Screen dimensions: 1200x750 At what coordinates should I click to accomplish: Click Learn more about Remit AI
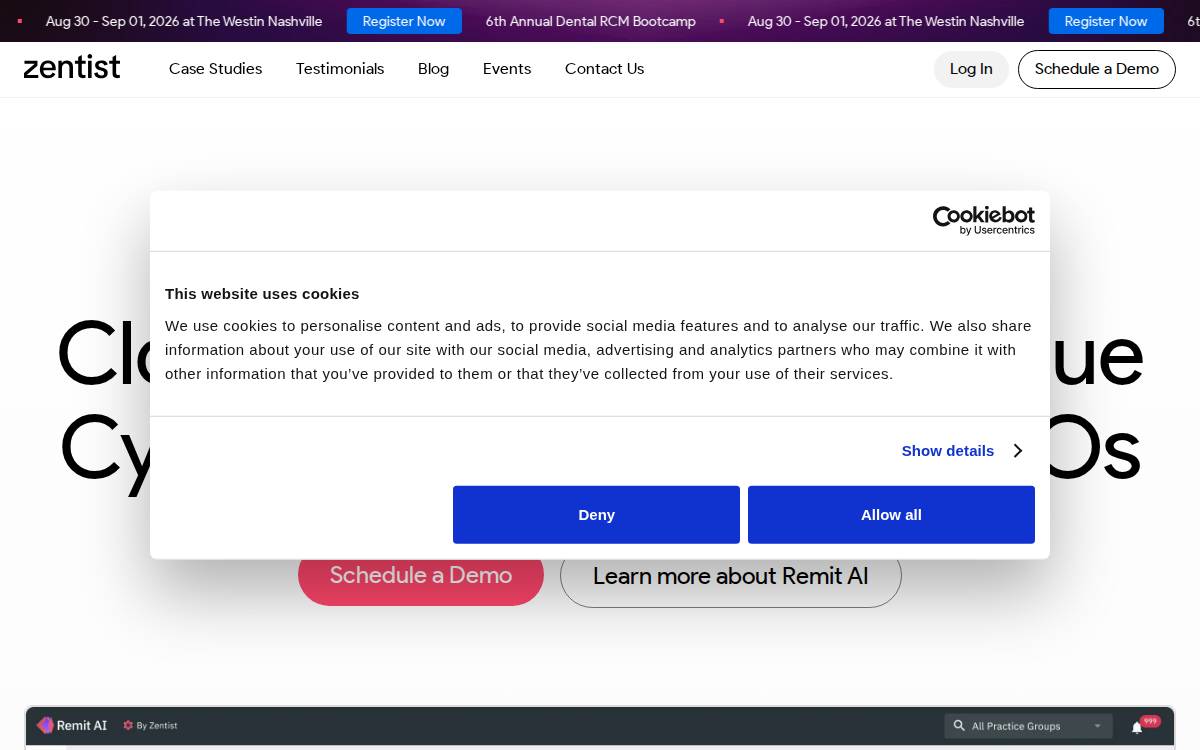[x=731, y=577]
